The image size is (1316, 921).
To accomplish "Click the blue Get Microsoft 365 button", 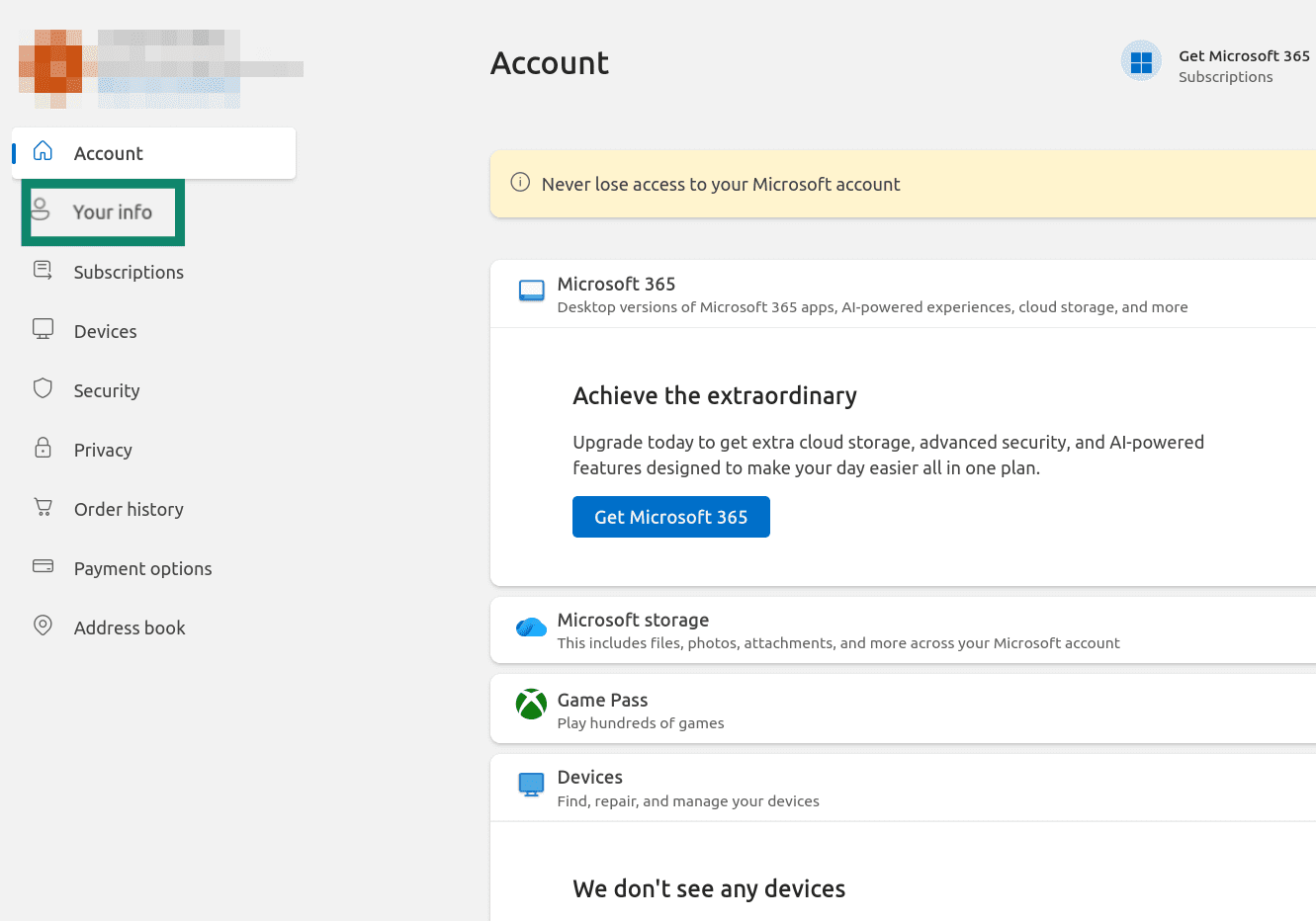I will (x=671, y=517).
